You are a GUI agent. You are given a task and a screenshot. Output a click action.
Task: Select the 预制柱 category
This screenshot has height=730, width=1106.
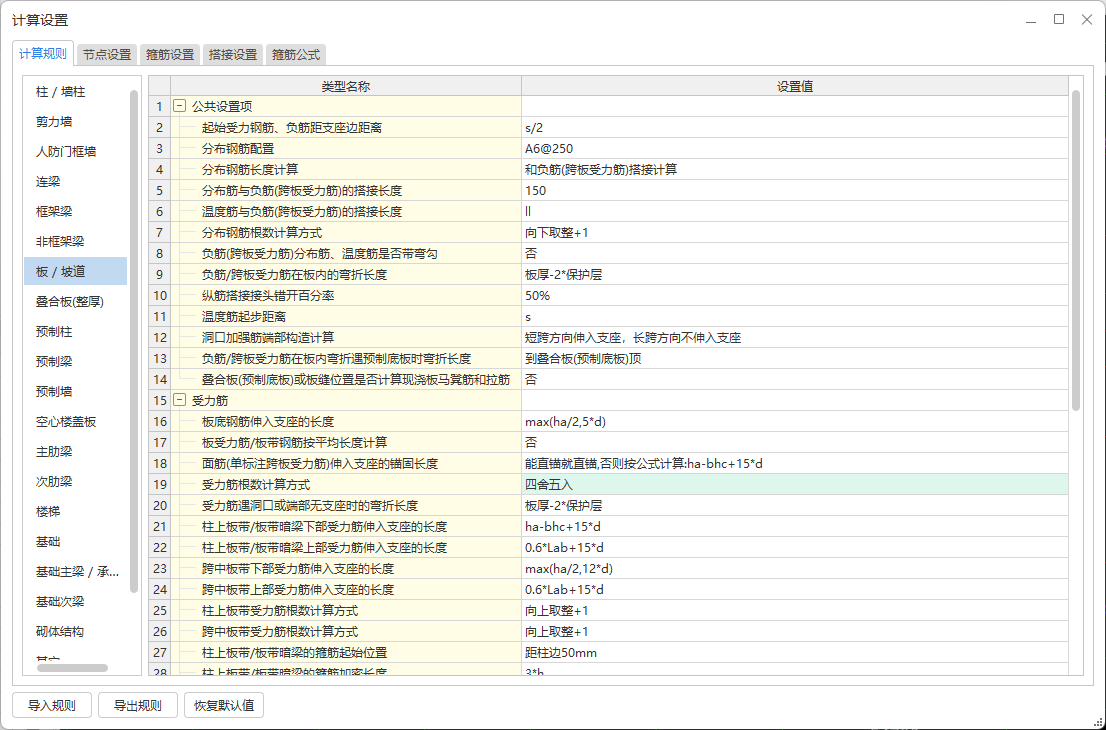pos(75,331)
